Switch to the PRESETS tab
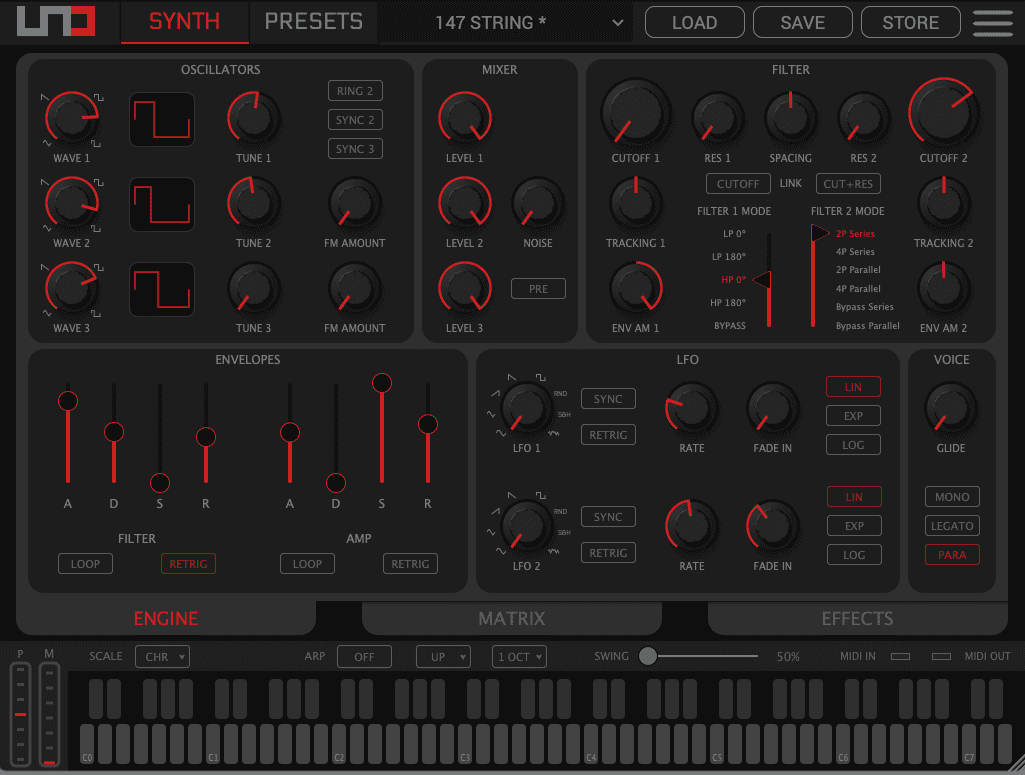Image resolution: width=1025 pixels, height=775 pixels. pos(314,22)
